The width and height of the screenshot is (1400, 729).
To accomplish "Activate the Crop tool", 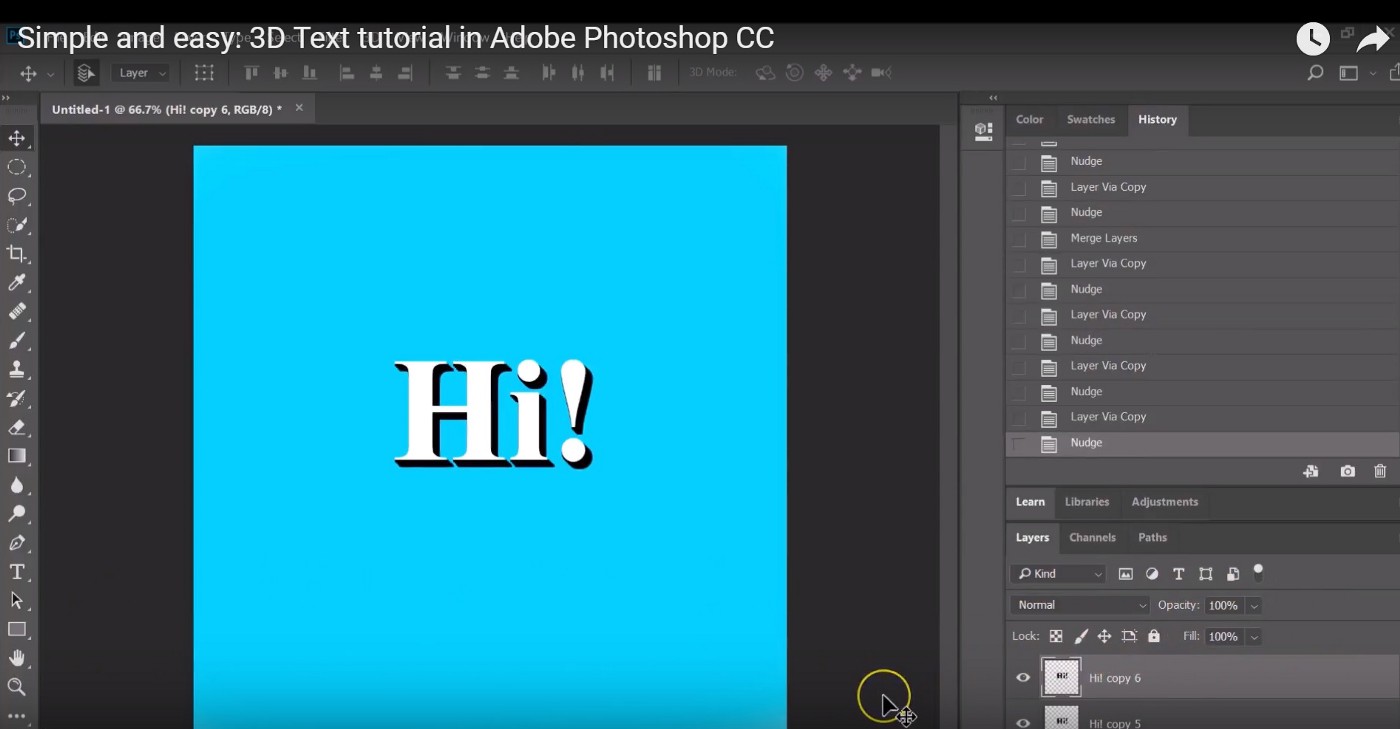I will pyautogui.click(x=18, y=254).
